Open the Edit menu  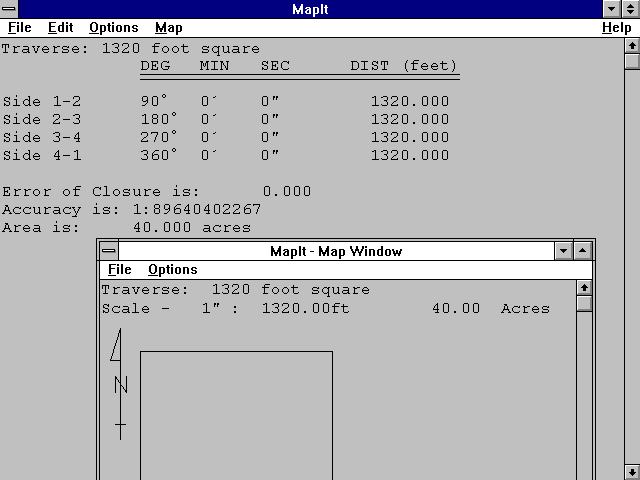[x=60, y=28]
